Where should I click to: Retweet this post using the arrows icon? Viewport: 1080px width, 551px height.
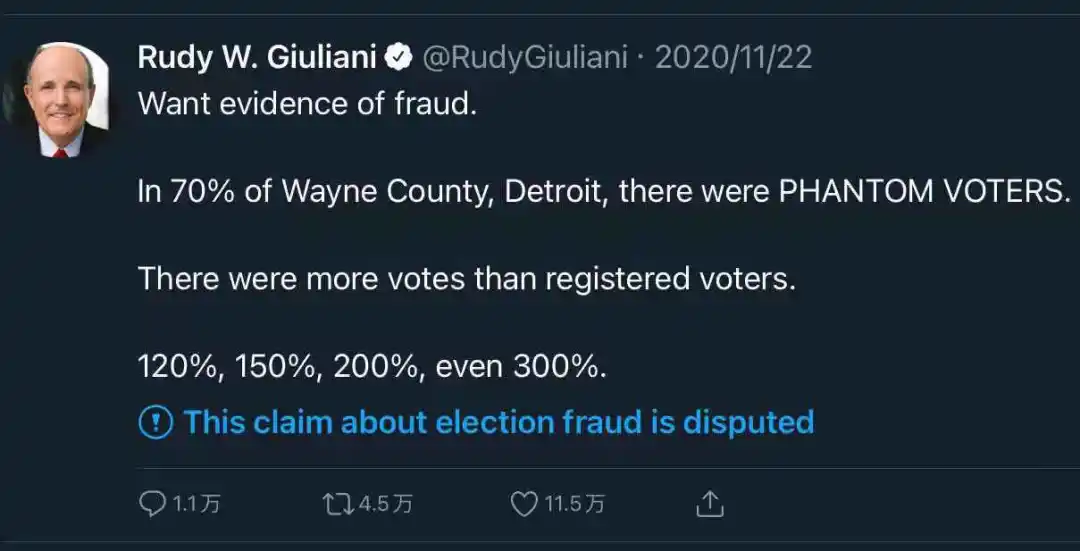(338, 504)
